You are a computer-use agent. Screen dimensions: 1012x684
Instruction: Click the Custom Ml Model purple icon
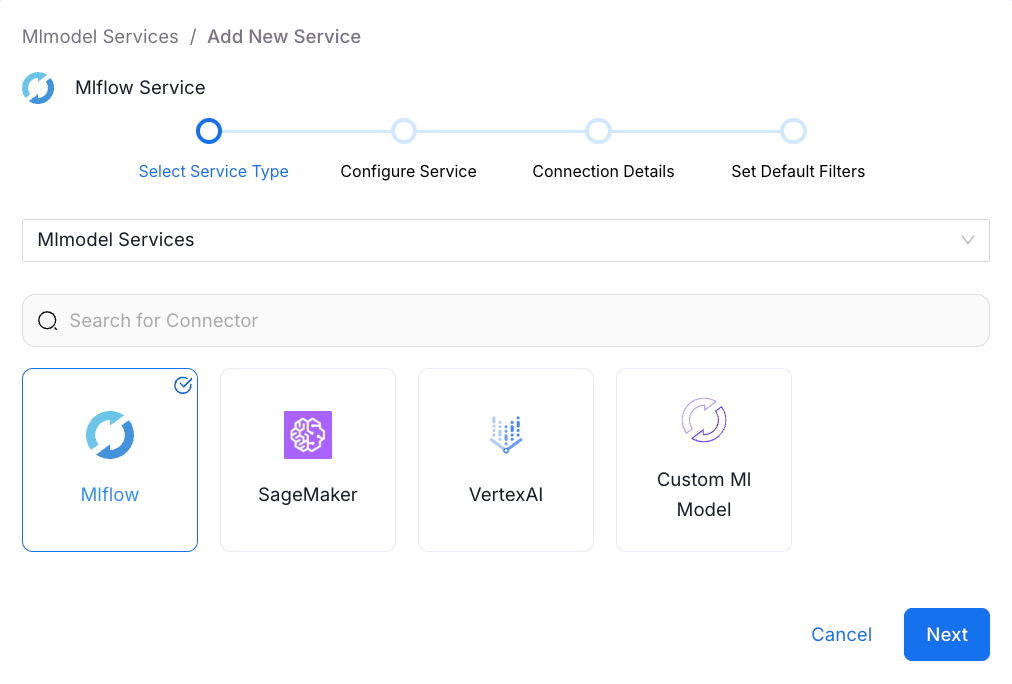pos(704,420)
